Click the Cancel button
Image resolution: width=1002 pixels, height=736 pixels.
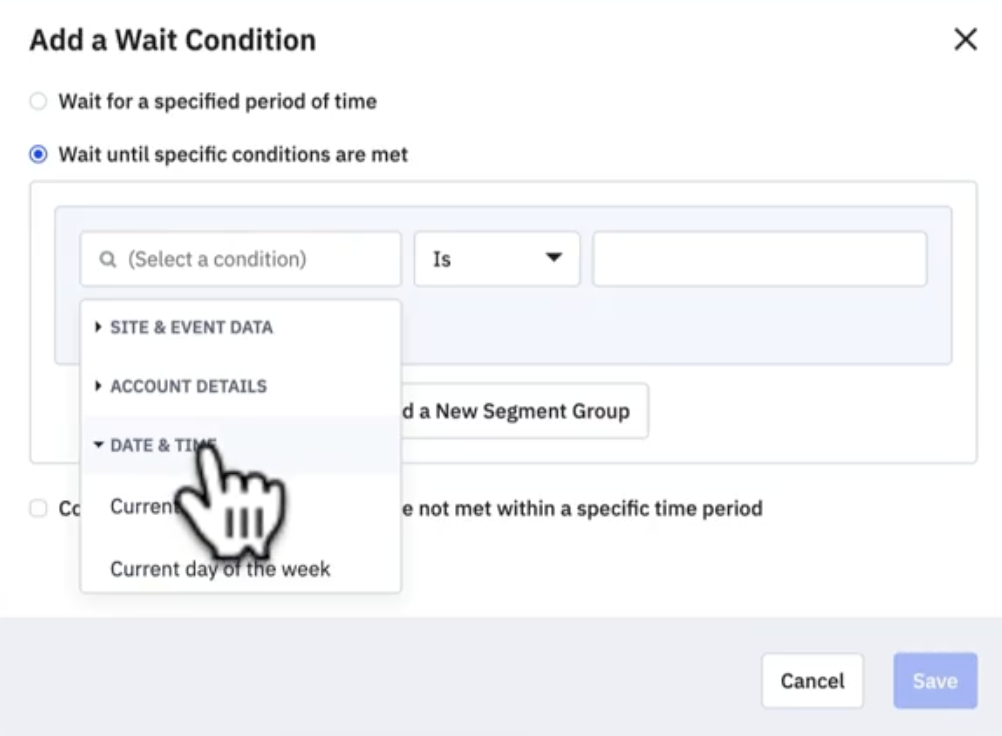[812, 681]
